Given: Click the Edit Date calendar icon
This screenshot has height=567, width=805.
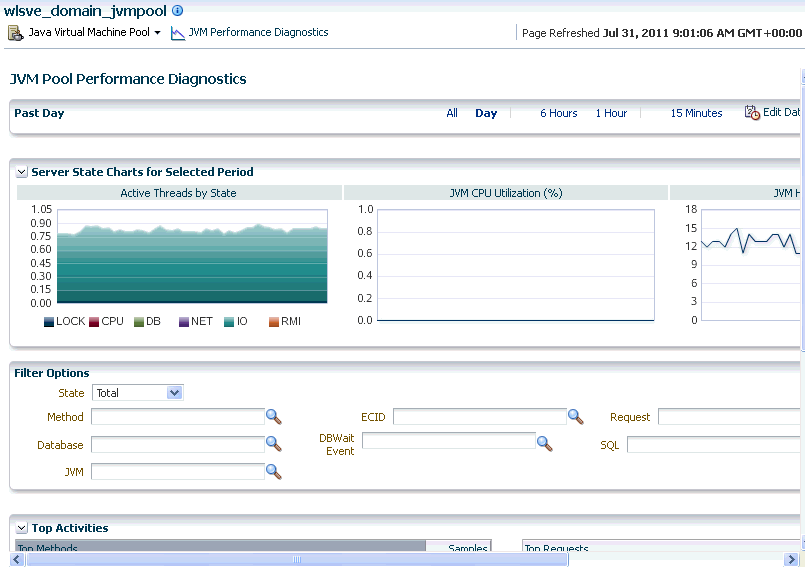Looking at the screenshot, I should click(752, 112).
